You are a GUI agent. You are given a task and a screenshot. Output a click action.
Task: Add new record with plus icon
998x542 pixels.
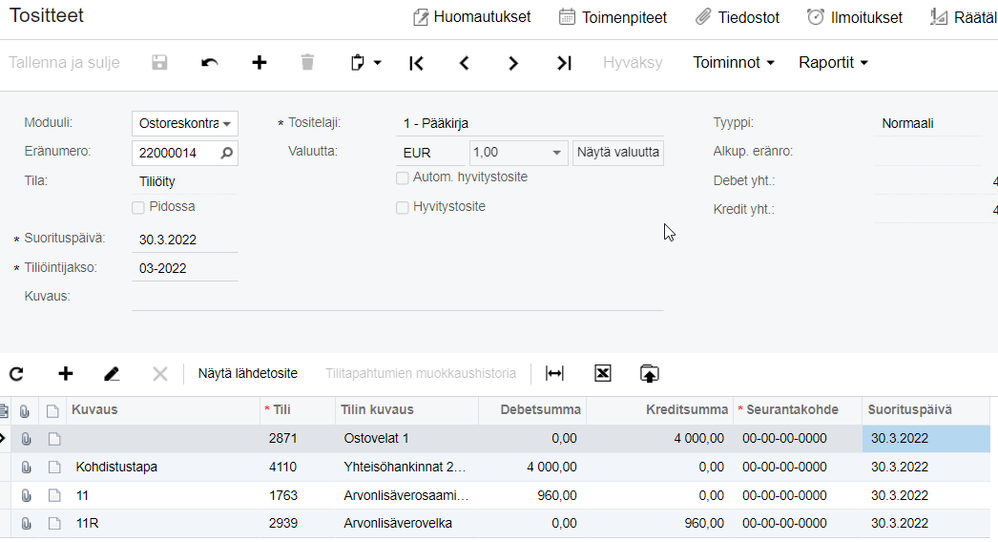pyautogui.click(x=259, y=63)
